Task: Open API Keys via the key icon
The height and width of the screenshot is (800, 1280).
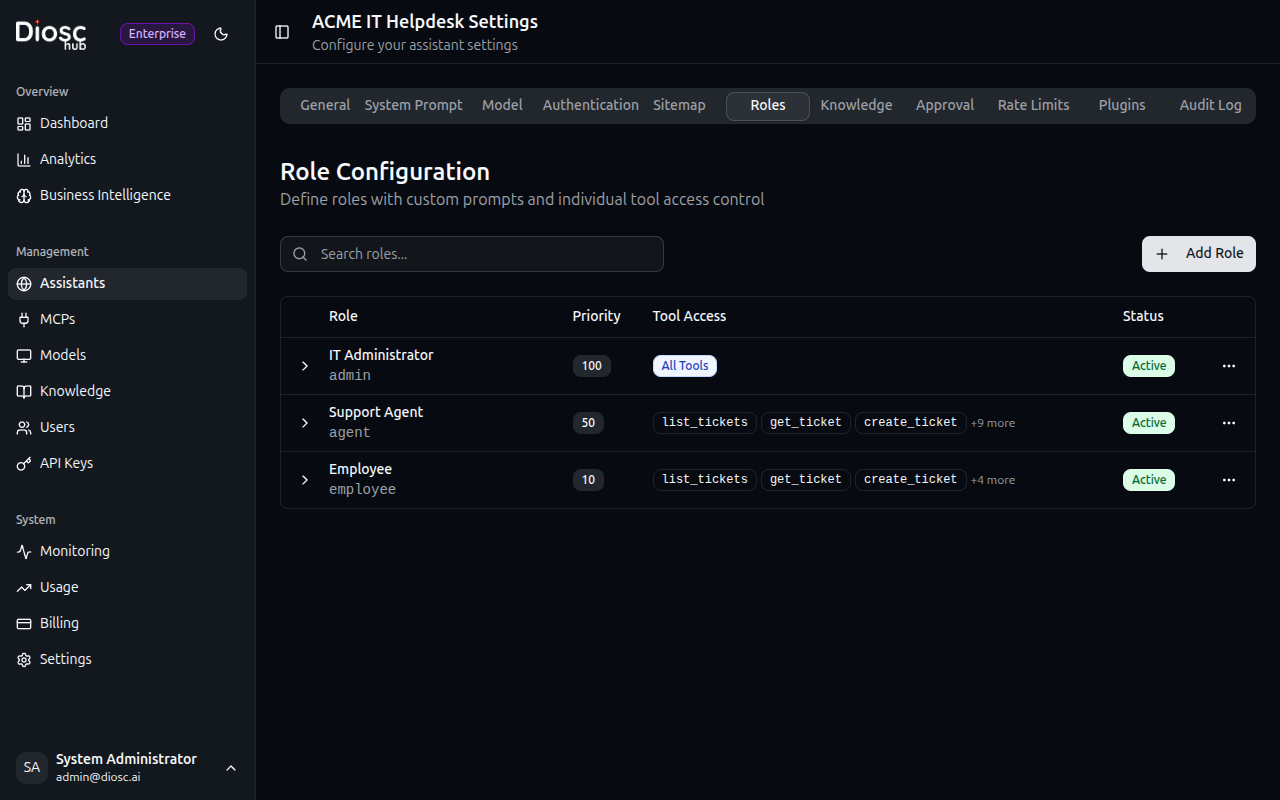Action: [23, 463]
